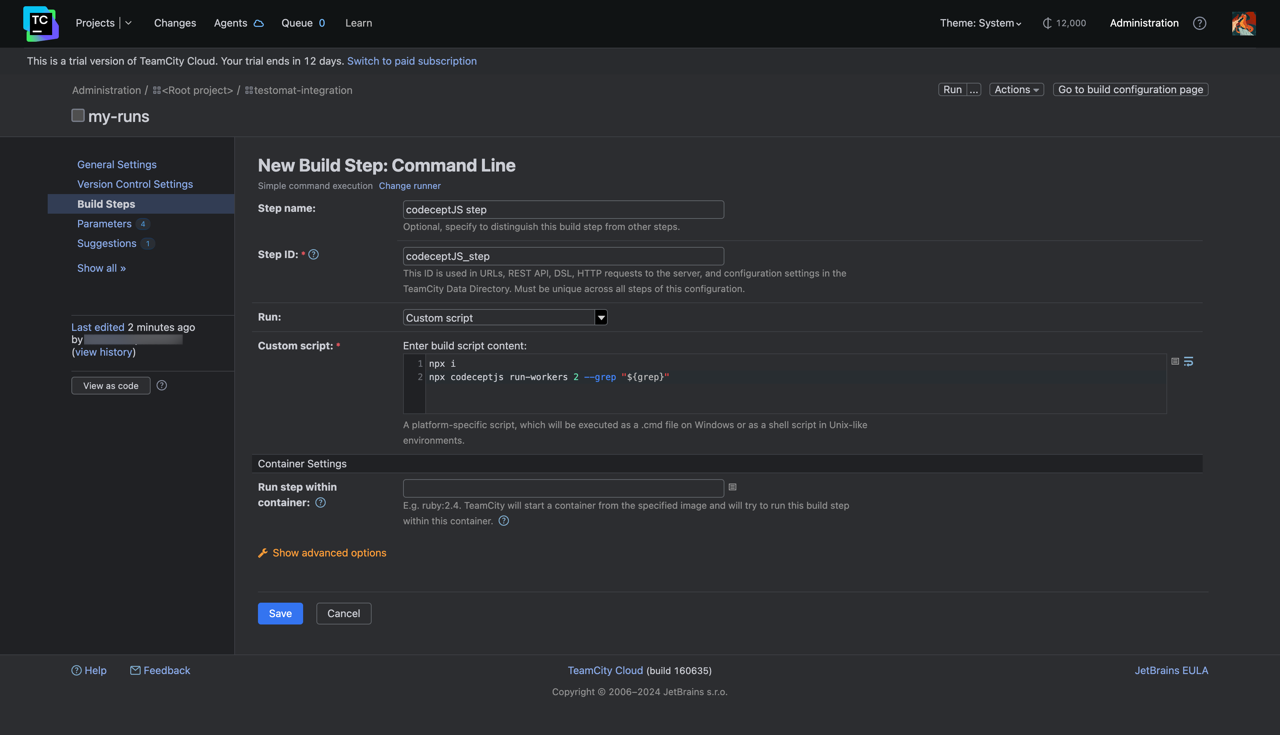Open the Run custom build ellipsis button

pyautogui.click(x=974, y=90)
